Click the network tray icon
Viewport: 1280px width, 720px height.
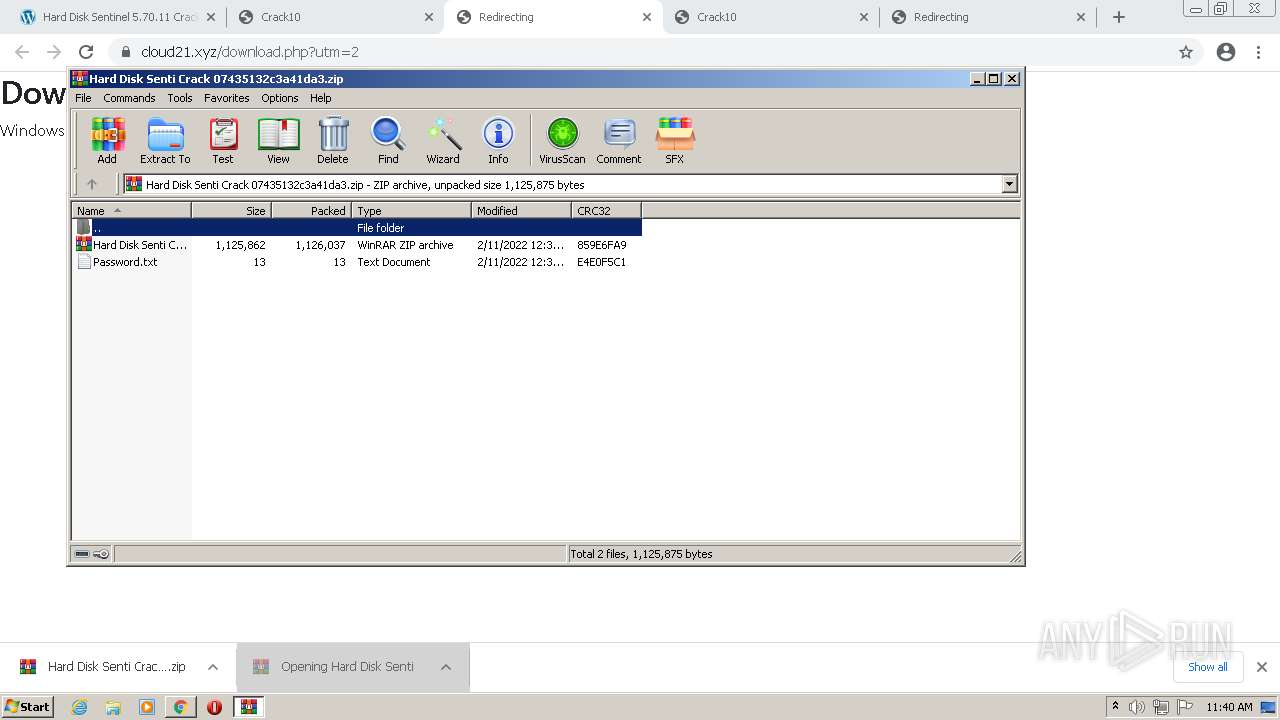click(1160, 707)
